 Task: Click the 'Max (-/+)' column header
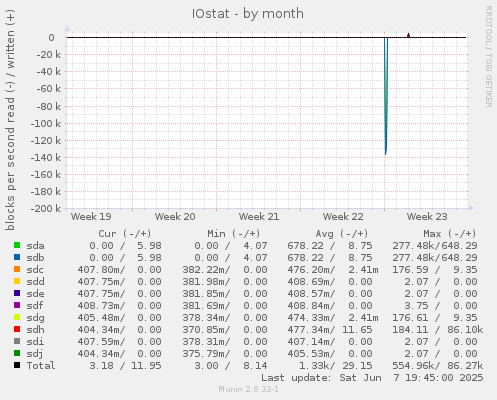pos(450,234)
